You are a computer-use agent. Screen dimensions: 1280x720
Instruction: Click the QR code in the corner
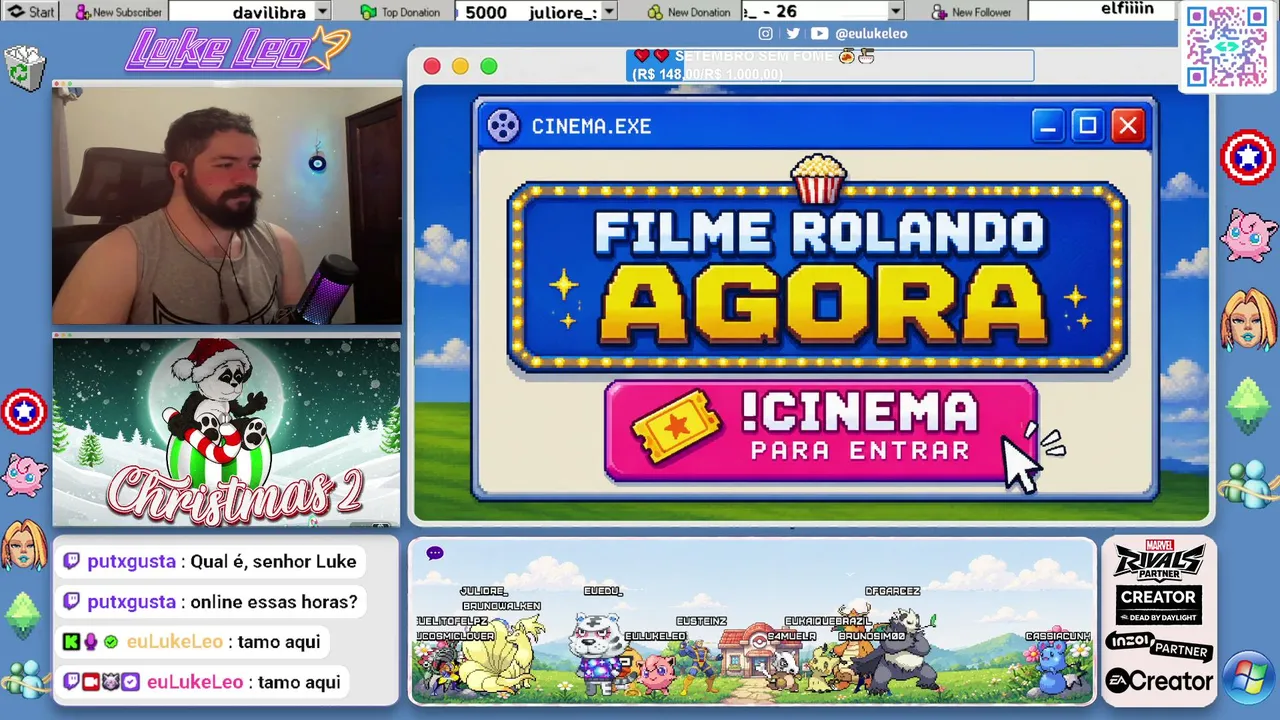pyautogui.click(x=1226, y=47)
